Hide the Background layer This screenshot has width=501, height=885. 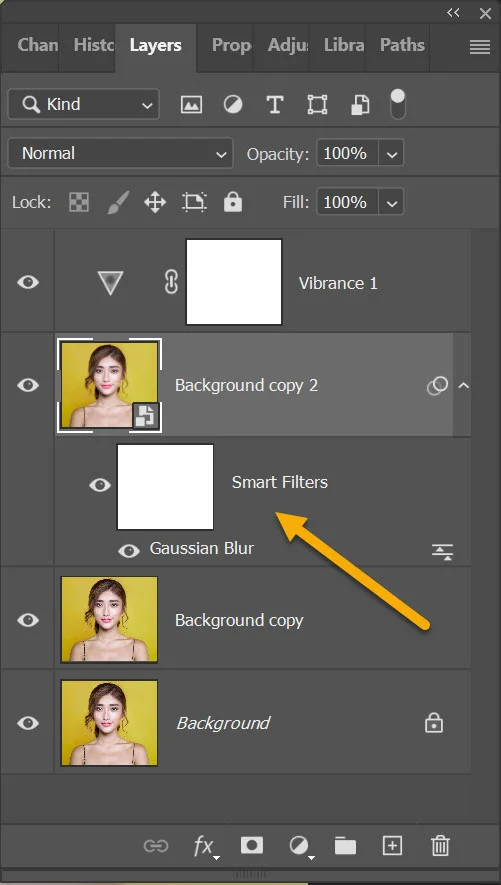(28, 723)
